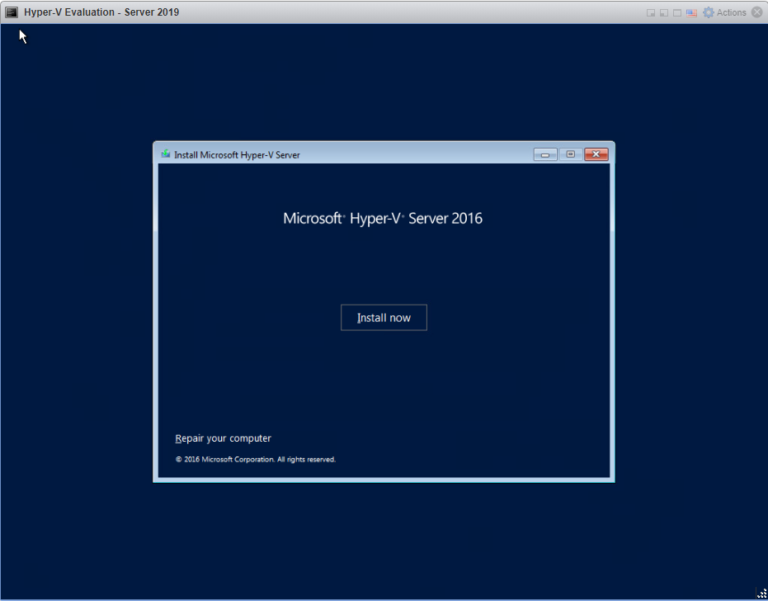Click the resize grip at the console's bottom-right corner

(762, 593)
